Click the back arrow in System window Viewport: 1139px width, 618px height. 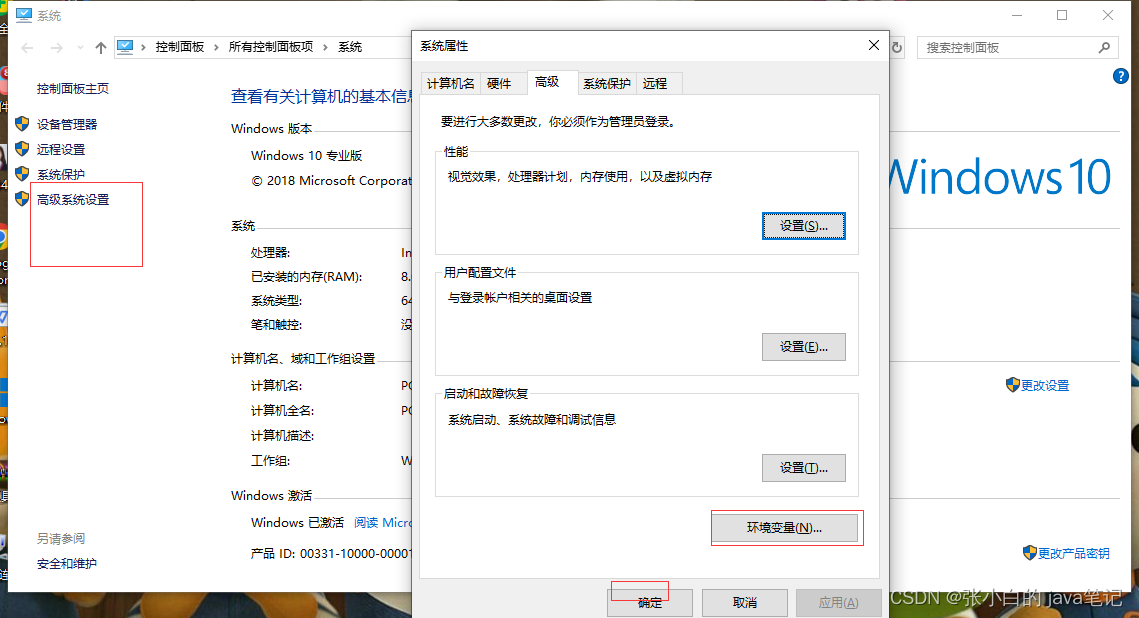[27, 48]
